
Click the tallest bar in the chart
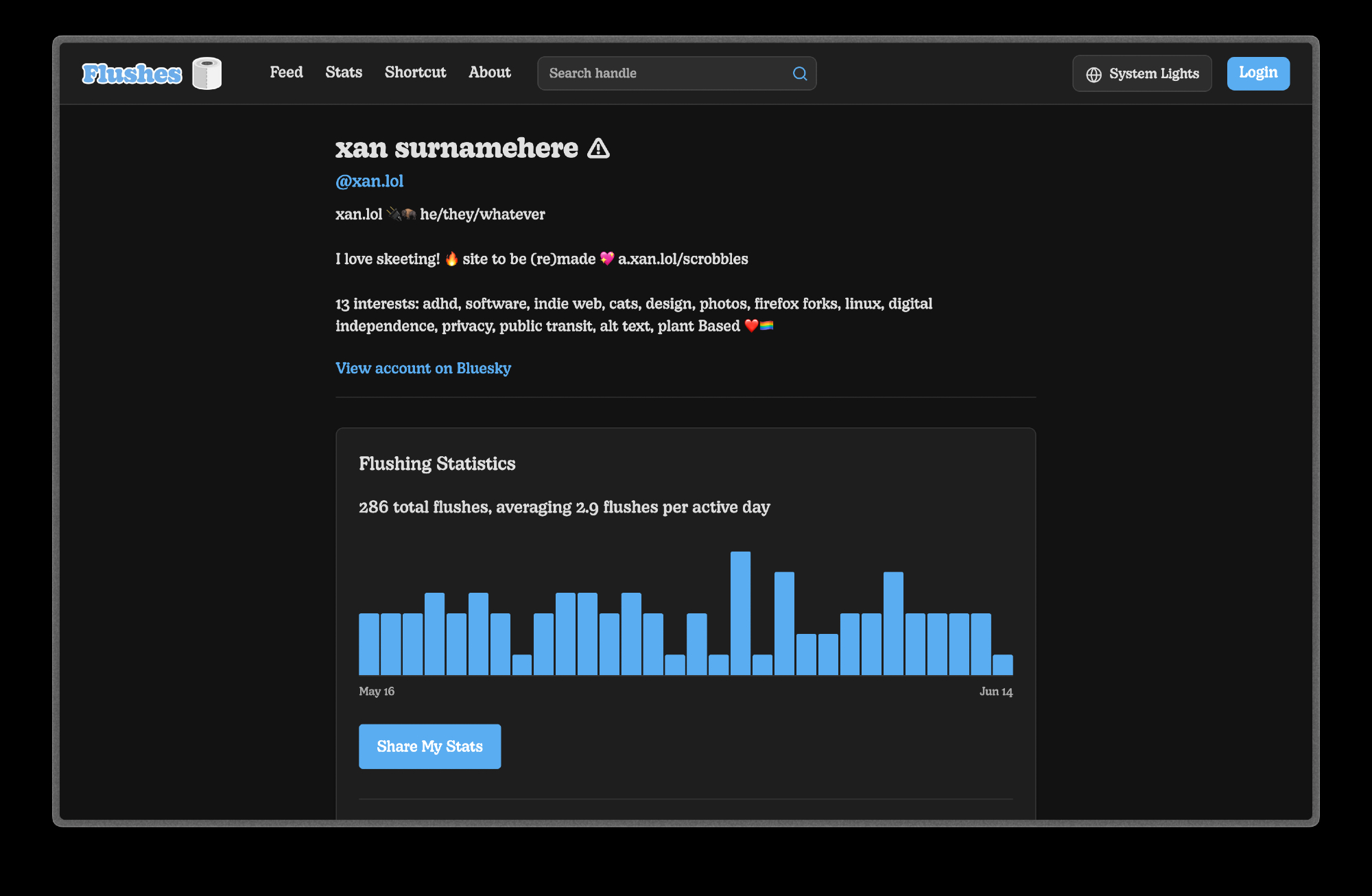(740, 613)
